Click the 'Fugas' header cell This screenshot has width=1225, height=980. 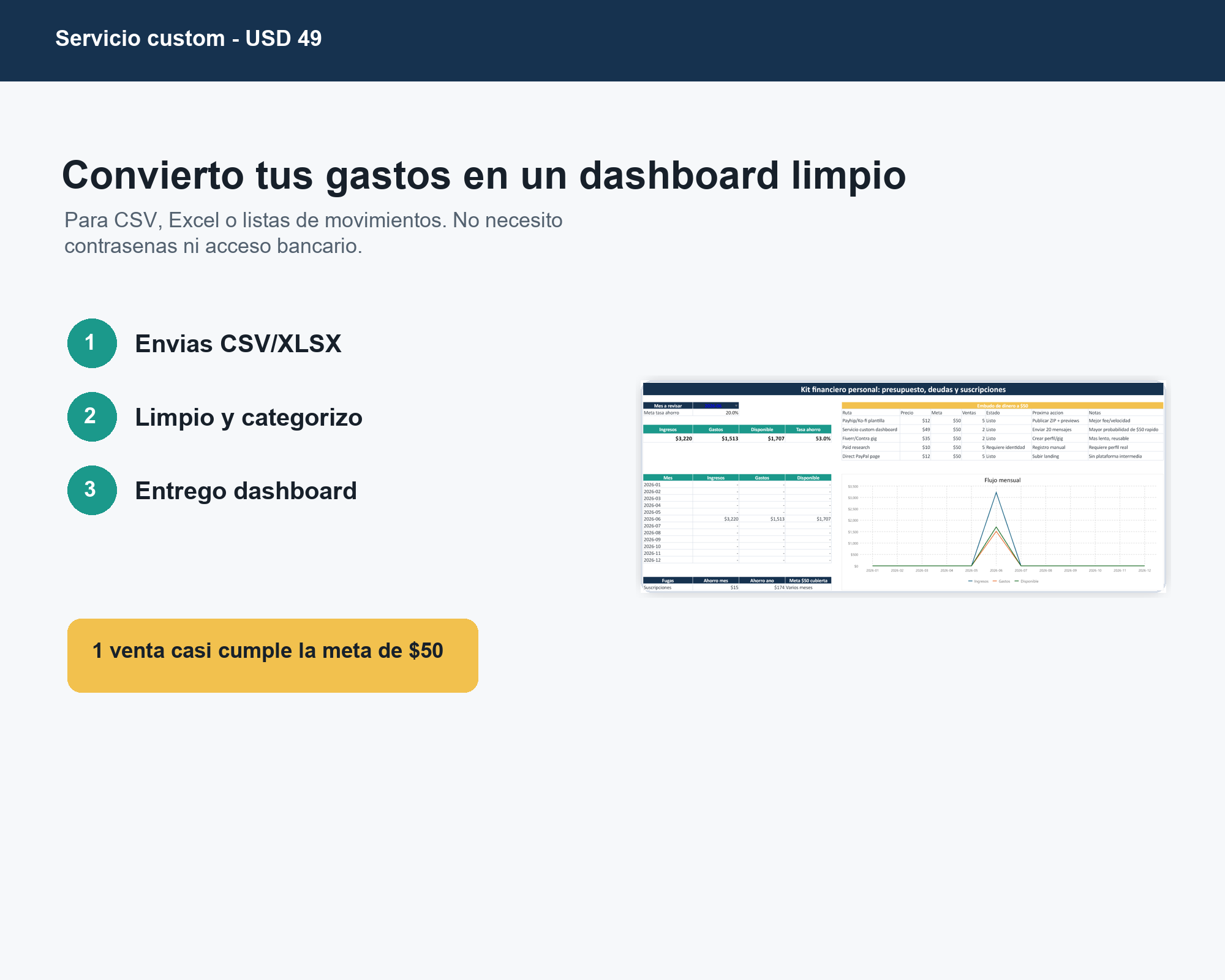click(x=668, y=581)
